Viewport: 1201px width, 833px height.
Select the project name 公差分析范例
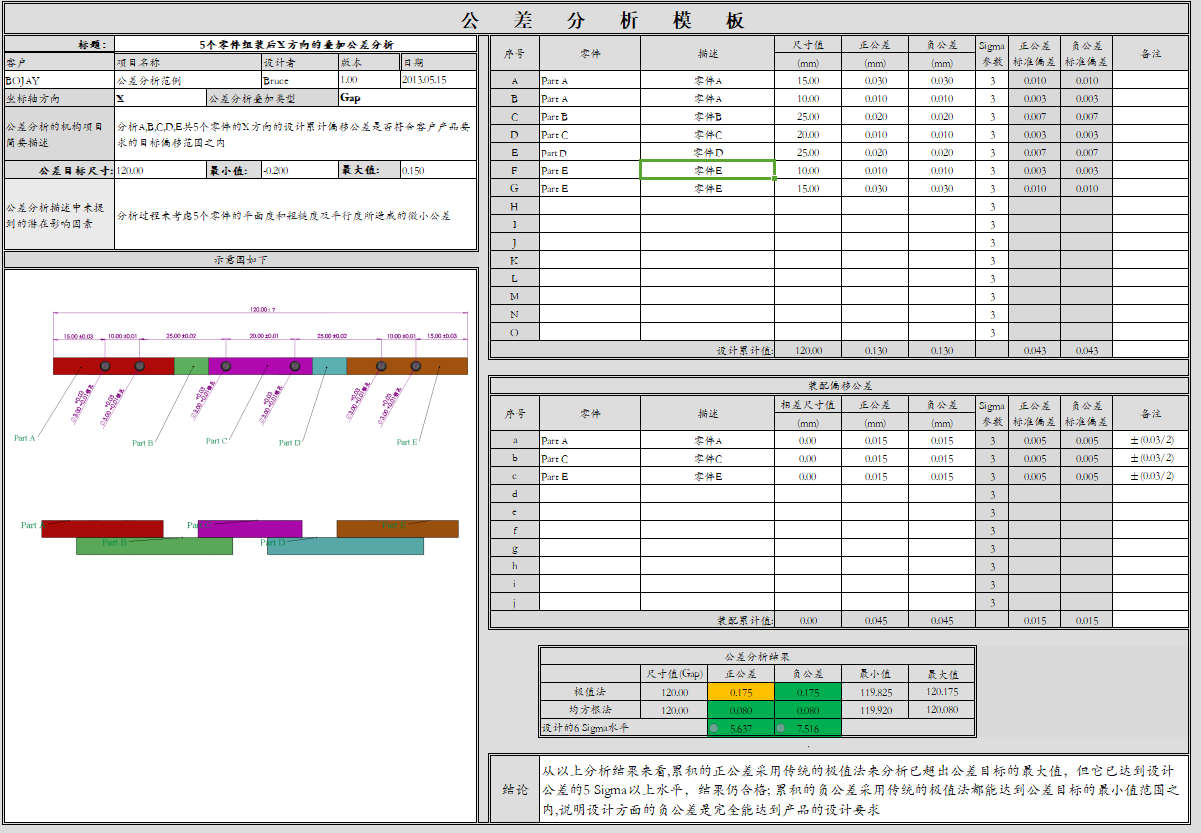pos(187,79)
